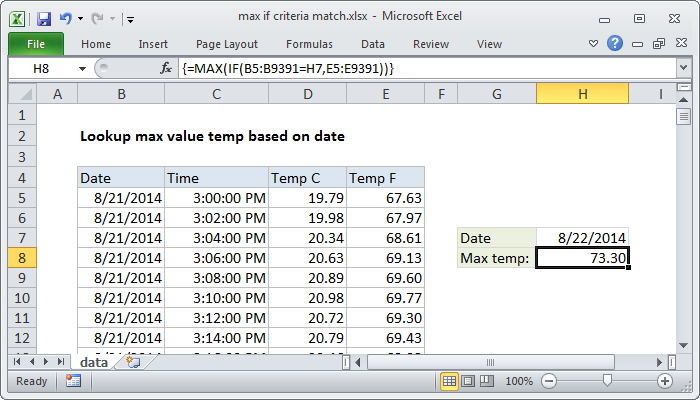Undo the last action
The height and width of the screenshot is (400, 700).
tap(66, 18)
